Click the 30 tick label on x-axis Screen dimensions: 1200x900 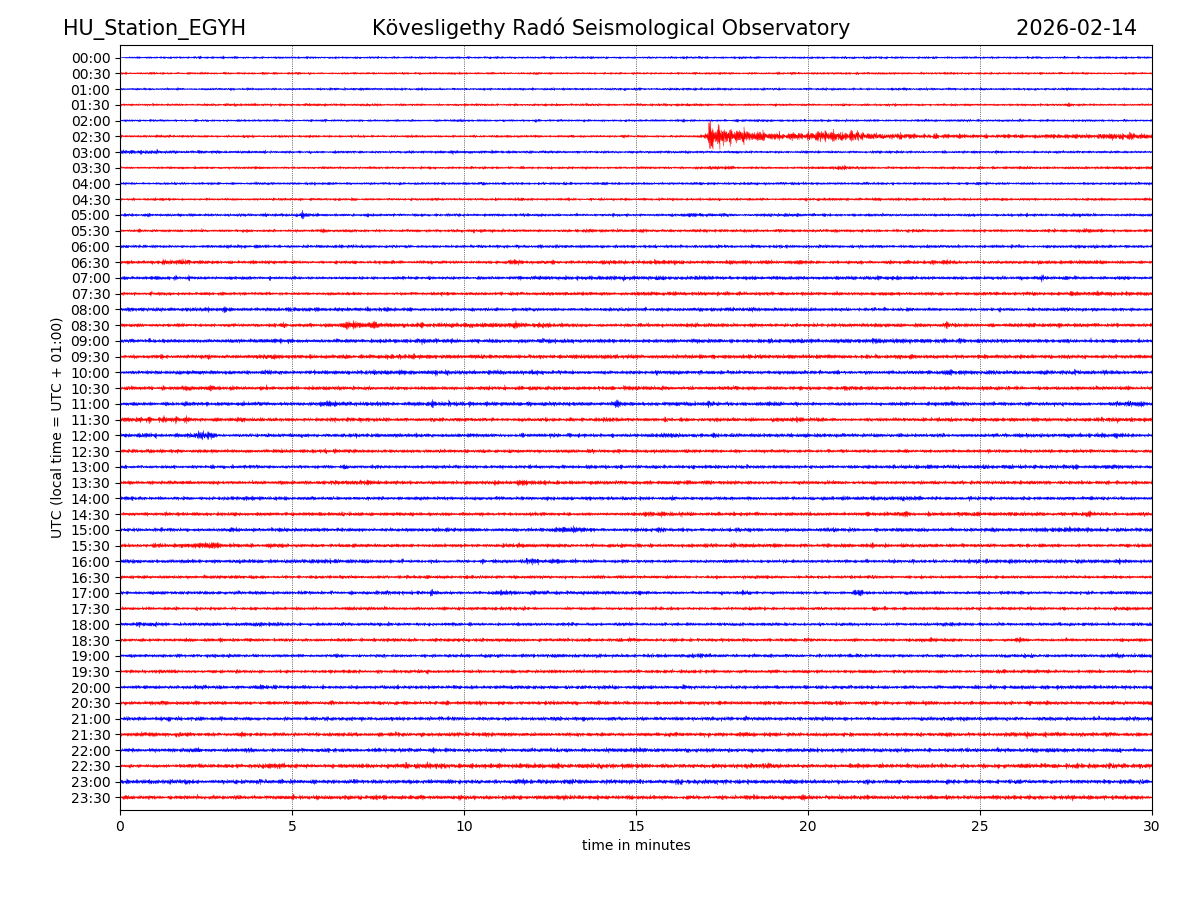[x=1152, y=826]
